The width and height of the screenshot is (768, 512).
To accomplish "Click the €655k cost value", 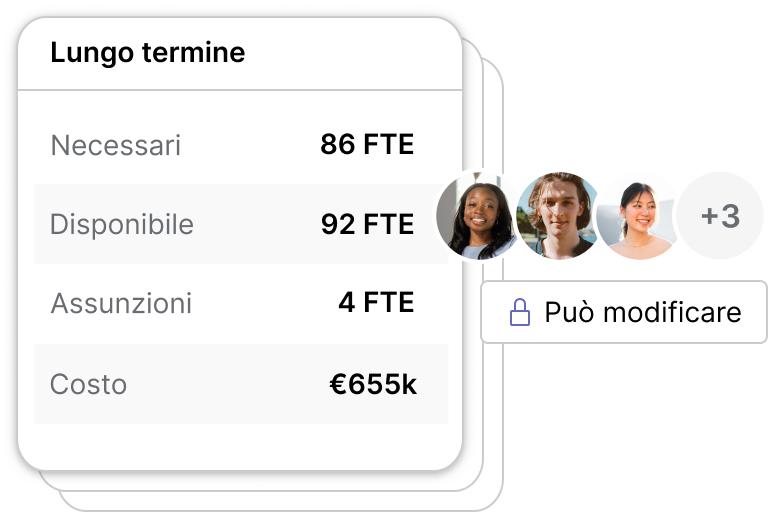I will click(373, 384).
